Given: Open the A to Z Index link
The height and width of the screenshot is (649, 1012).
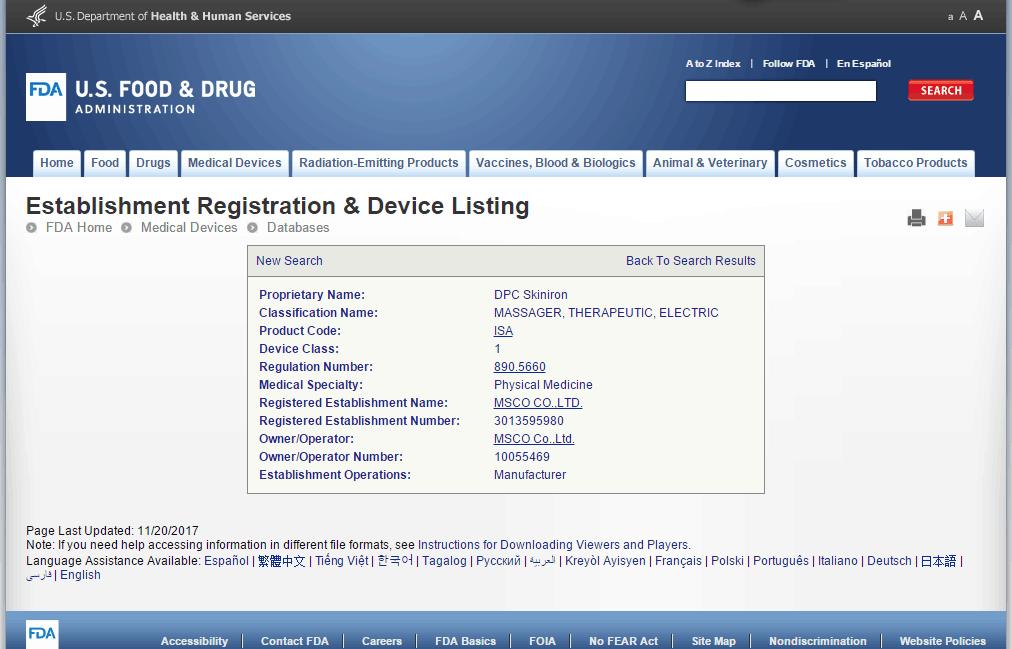Looking at the screenshot, I should (x=713, y=64).
